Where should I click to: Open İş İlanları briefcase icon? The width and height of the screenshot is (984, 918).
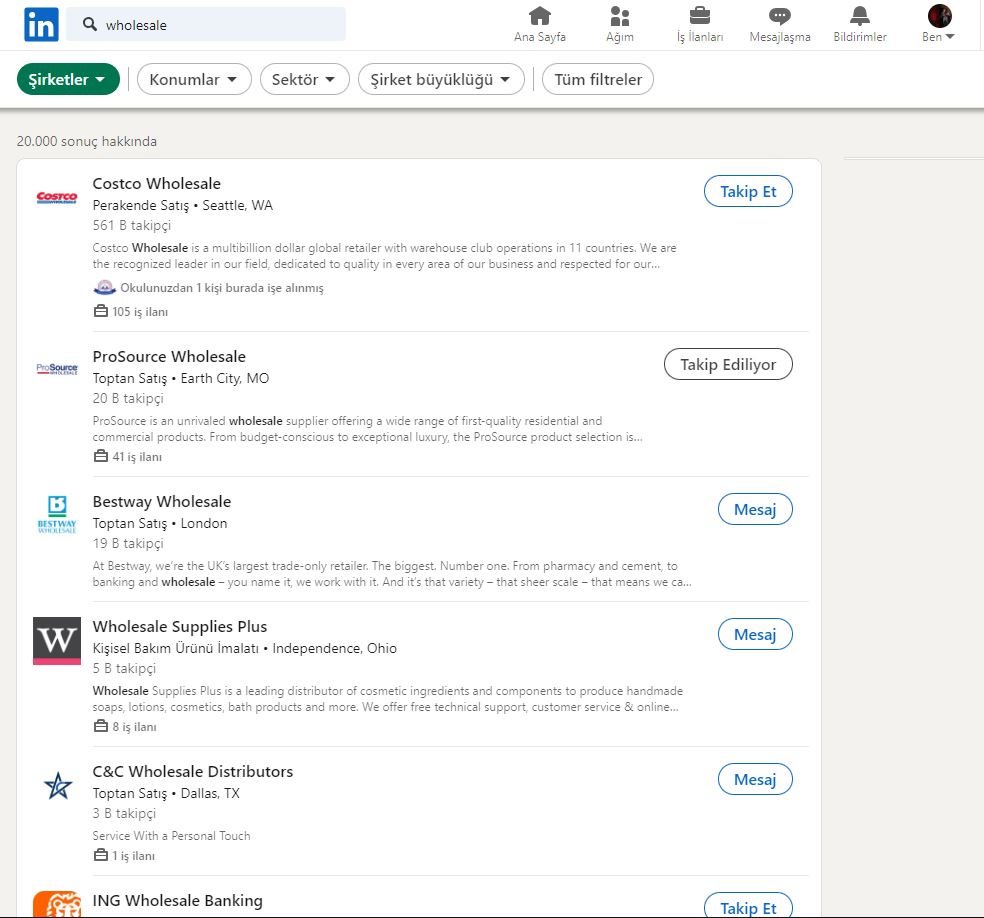click(x=700, y=15)
